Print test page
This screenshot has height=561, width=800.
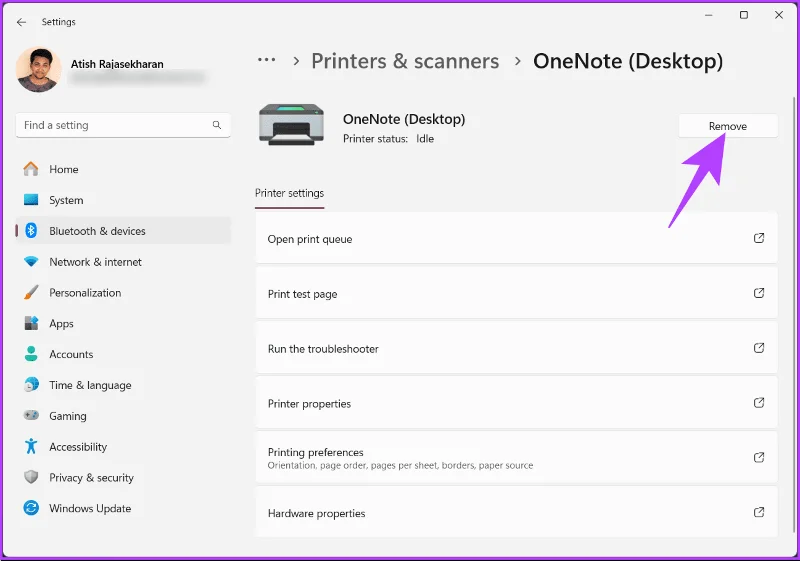[516, 294]
